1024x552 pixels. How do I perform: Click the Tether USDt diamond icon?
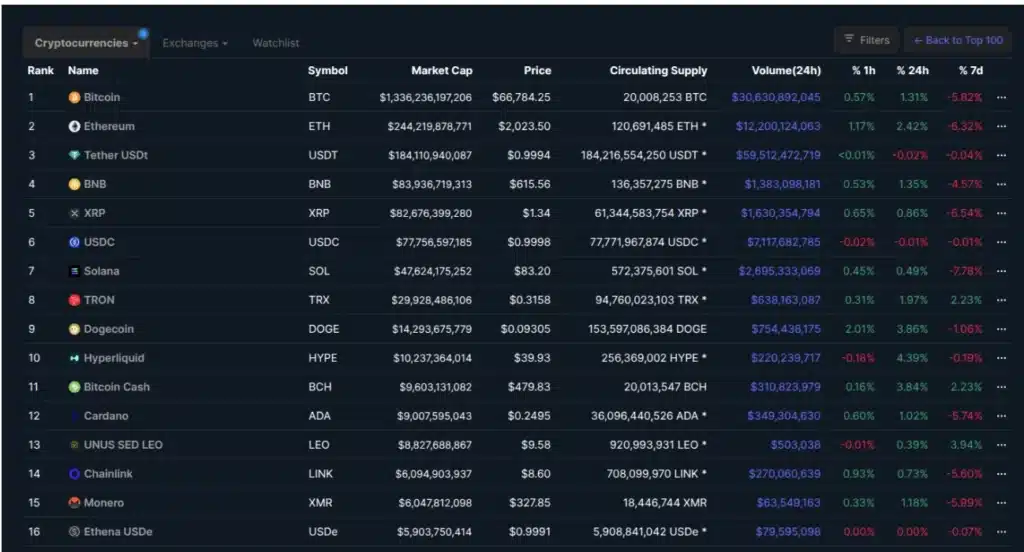(74, 156)
